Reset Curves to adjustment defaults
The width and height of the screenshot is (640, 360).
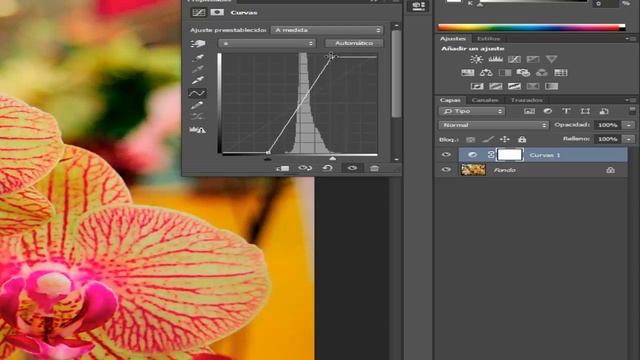(327, 168)
